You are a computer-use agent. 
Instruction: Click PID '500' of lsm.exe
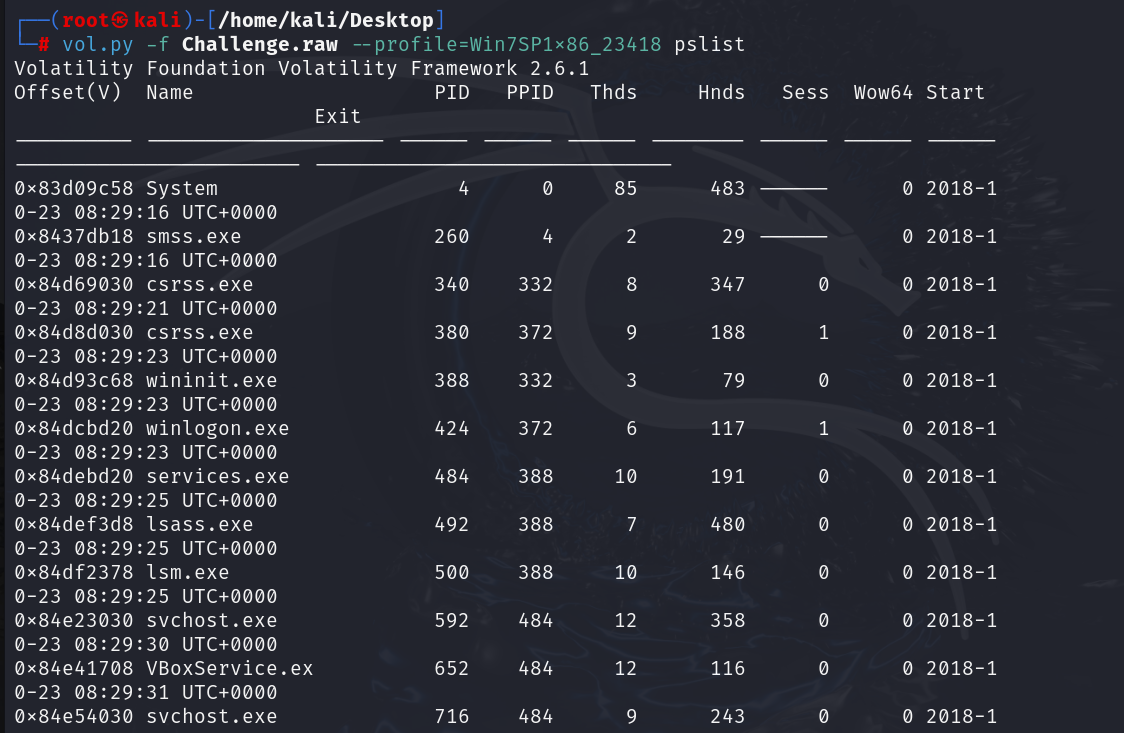[452, 572]
